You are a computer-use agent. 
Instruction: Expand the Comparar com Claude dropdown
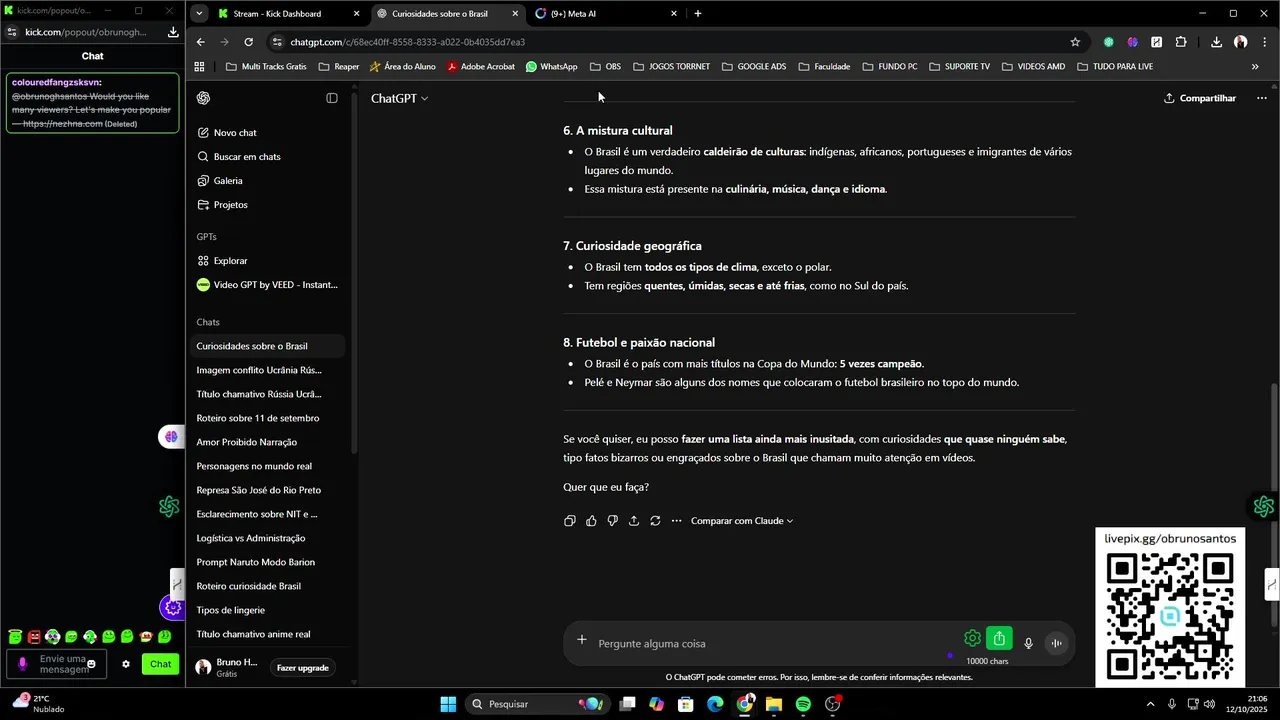click(x=742, y=521)
